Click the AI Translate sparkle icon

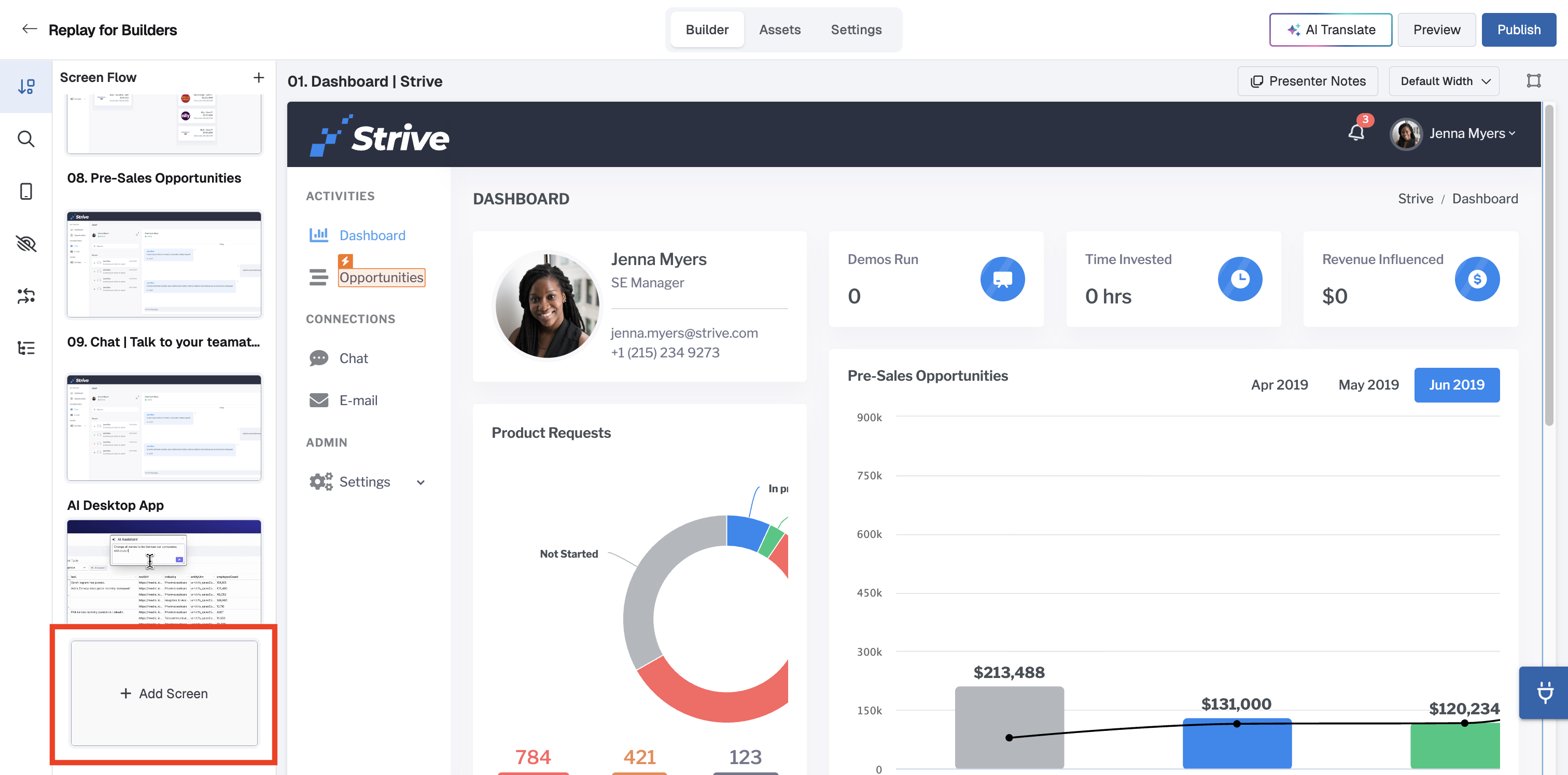[1294, 30]
